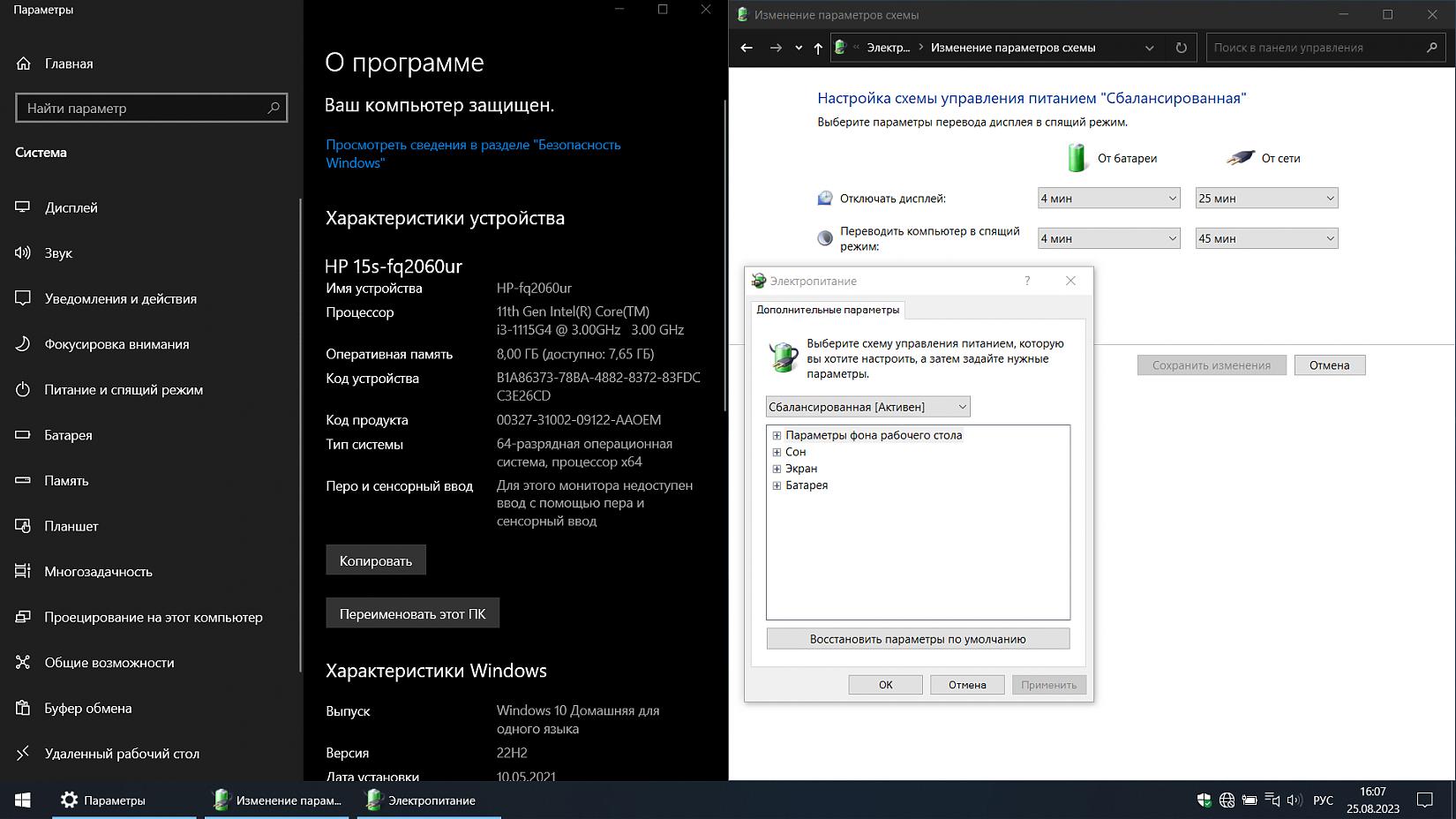Open Главная home icon in Settings

tap(23, 64)
